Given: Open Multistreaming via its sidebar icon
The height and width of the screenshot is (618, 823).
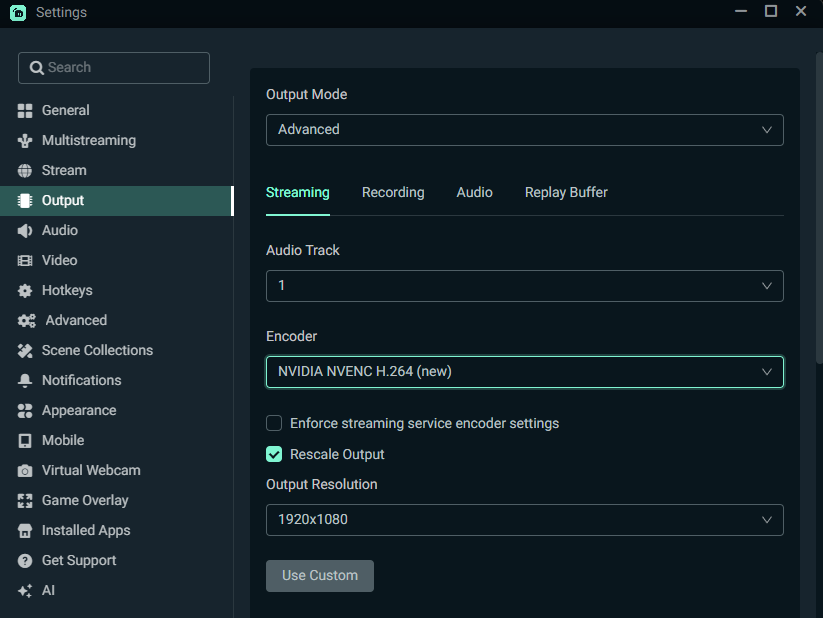Looking at the screenshot, I should pos(25,141).
